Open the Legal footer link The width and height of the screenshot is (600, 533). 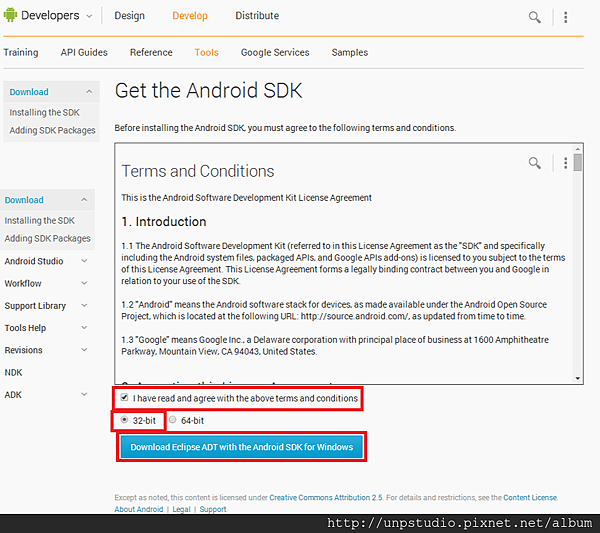(x=181, y=509)
